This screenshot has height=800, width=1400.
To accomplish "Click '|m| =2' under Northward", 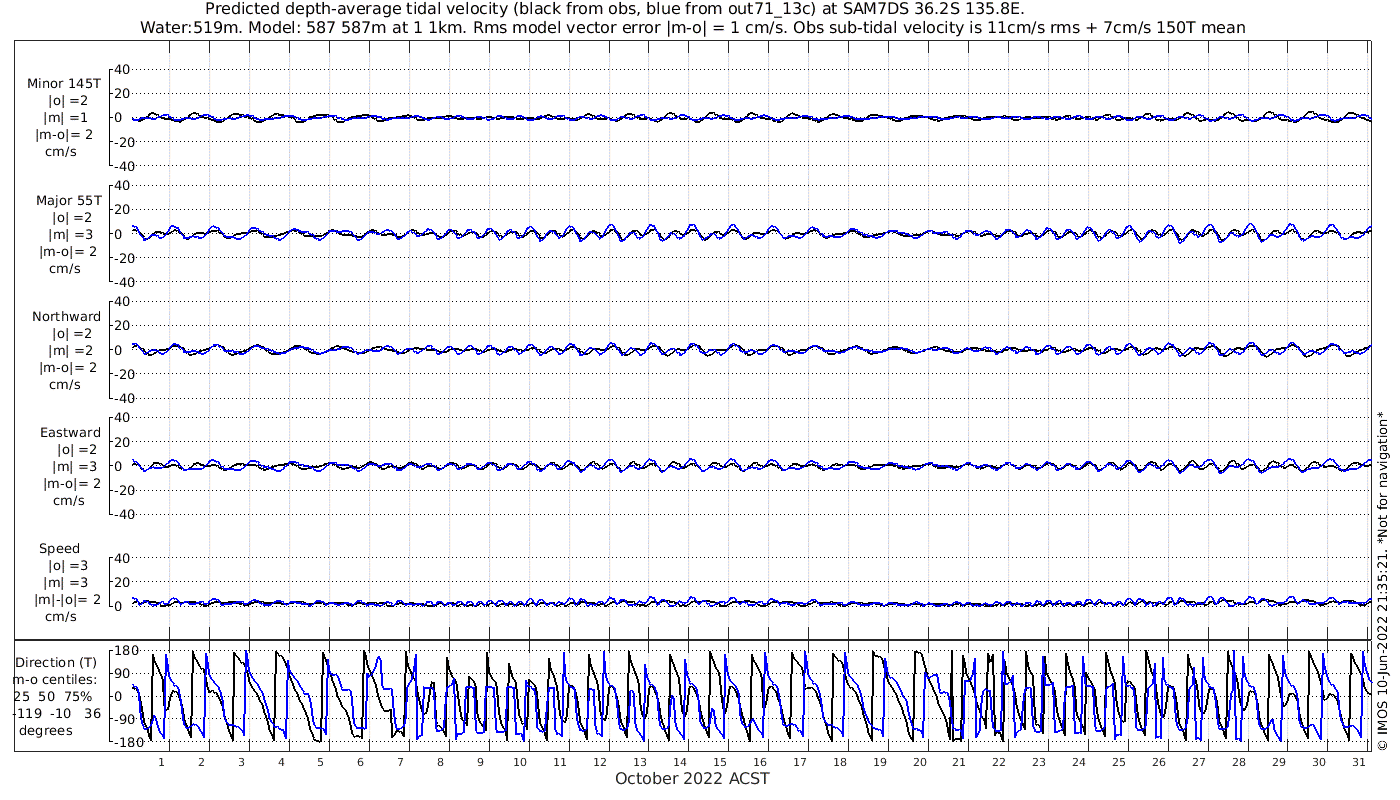I will coord(70,351).
